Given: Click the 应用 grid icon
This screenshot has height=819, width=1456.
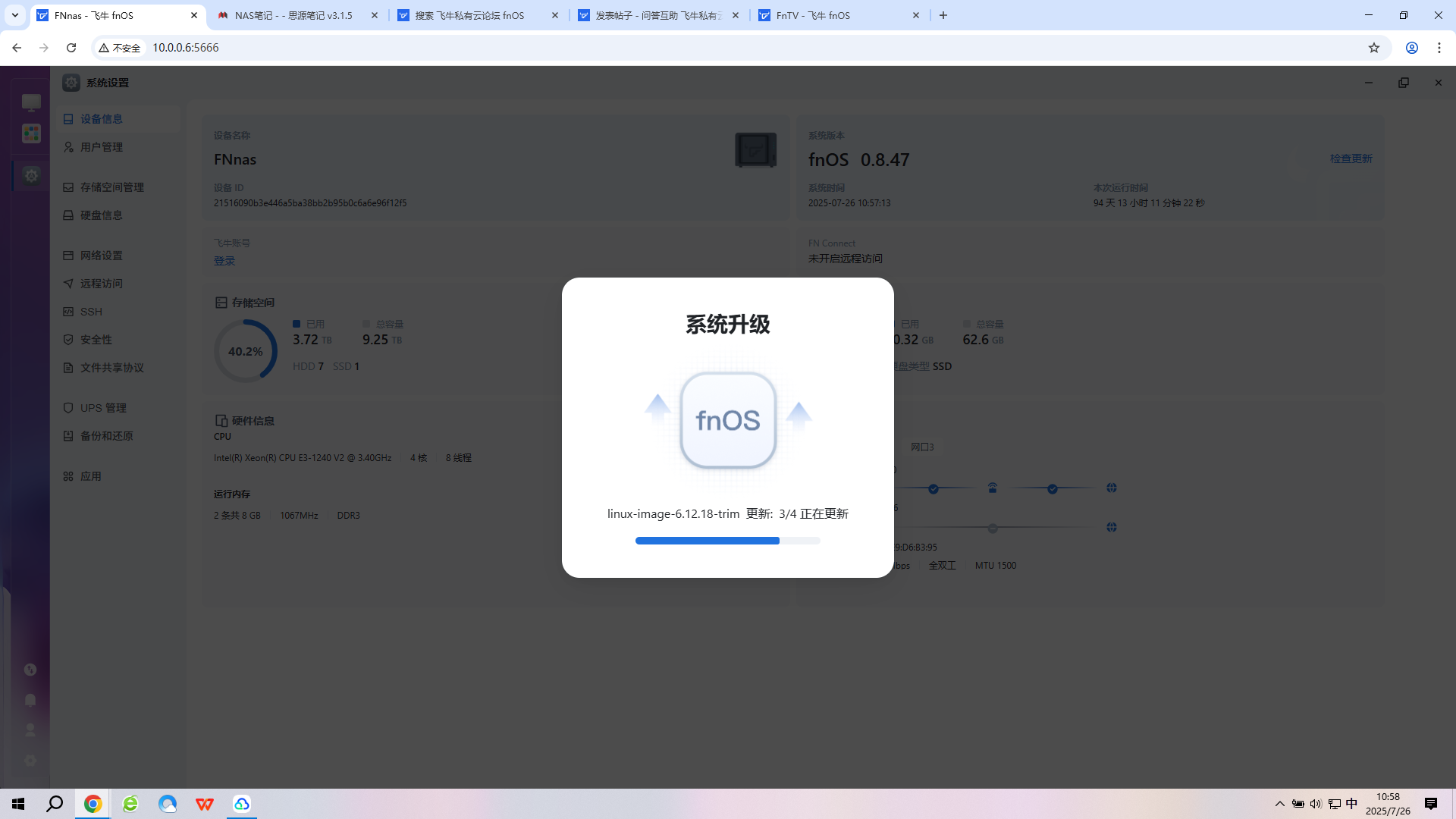Looking at the screenshot, I should click(68, 476).
